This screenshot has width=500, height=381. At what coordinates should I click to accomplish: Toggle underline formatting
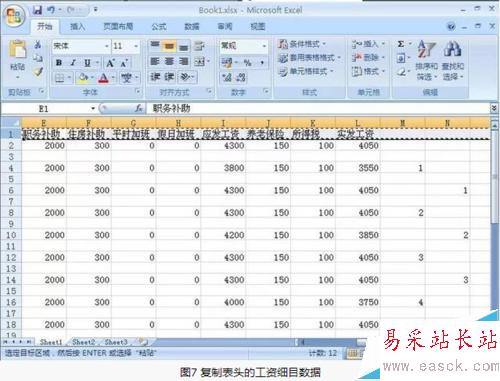87,62
